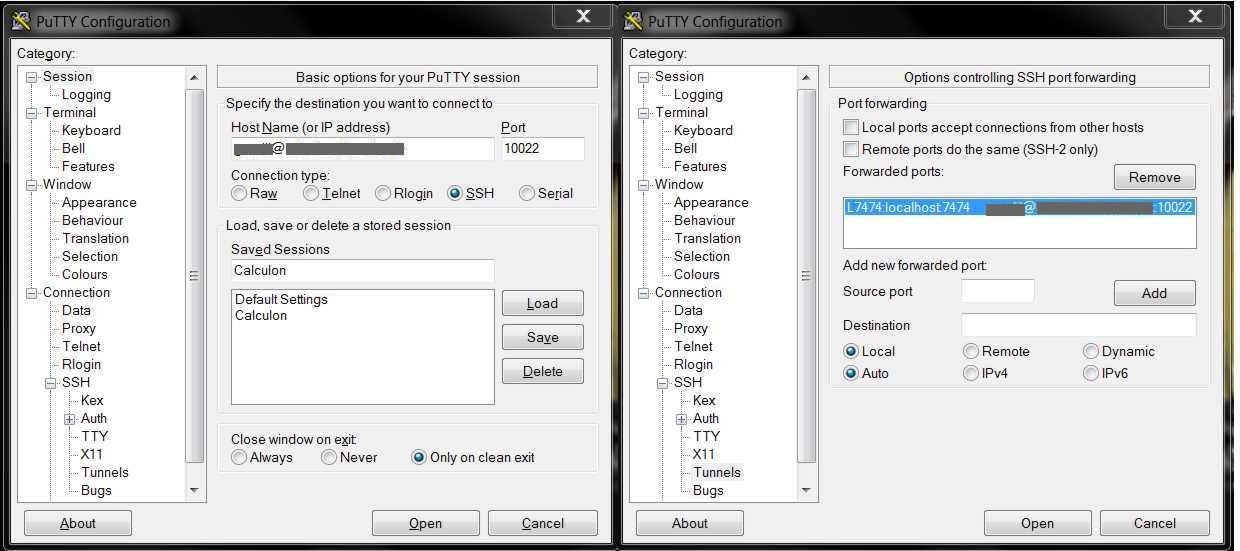Select Telnet connection type
This screenshot has width=1240, height=551.
[312, 194]
